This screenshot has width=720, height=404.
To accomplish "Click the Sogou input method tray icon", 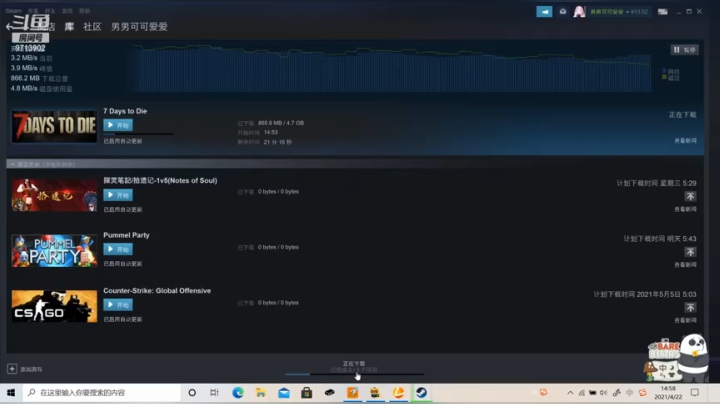I will click(x=642, y=393).
